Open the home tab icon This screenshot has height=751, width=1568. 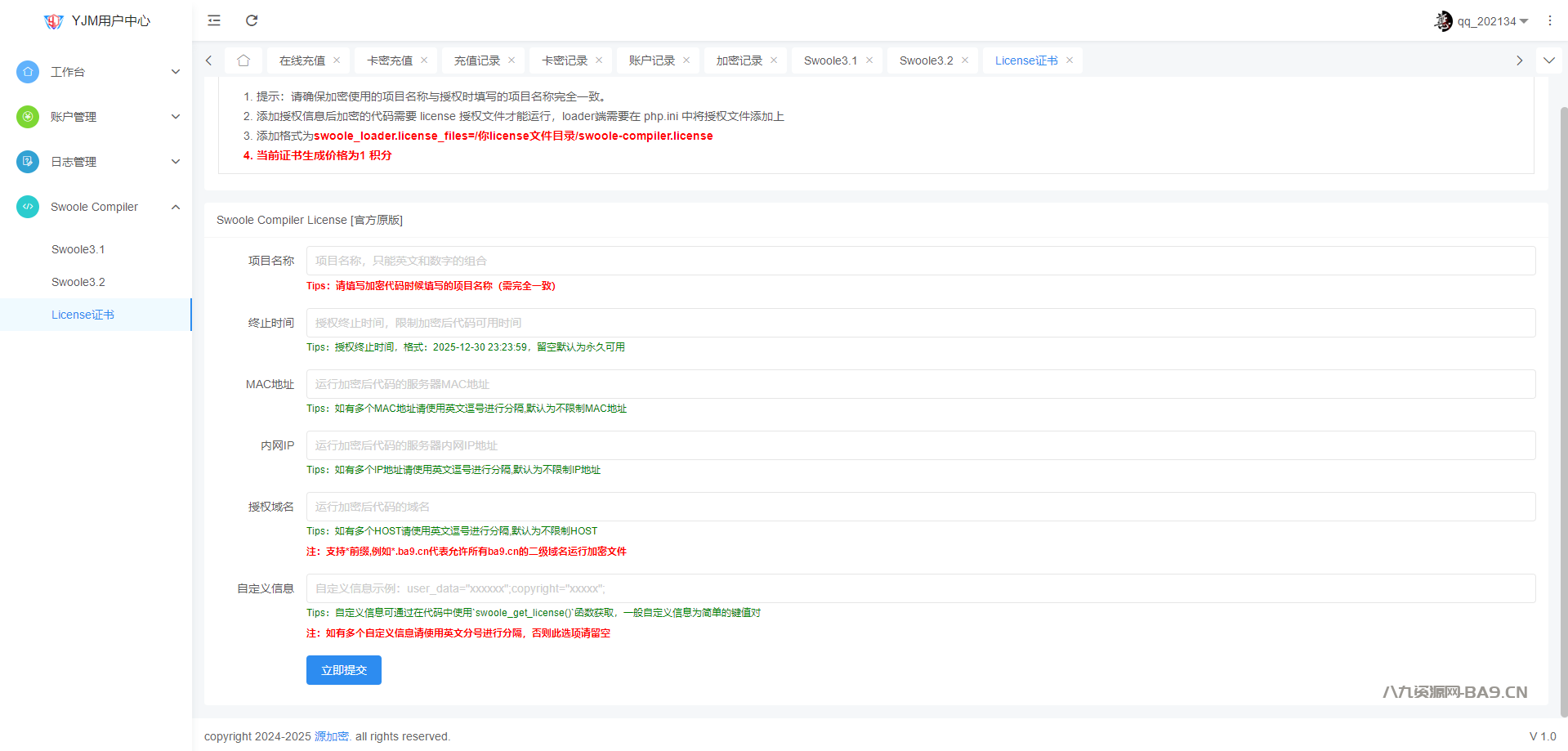(243, 60)
